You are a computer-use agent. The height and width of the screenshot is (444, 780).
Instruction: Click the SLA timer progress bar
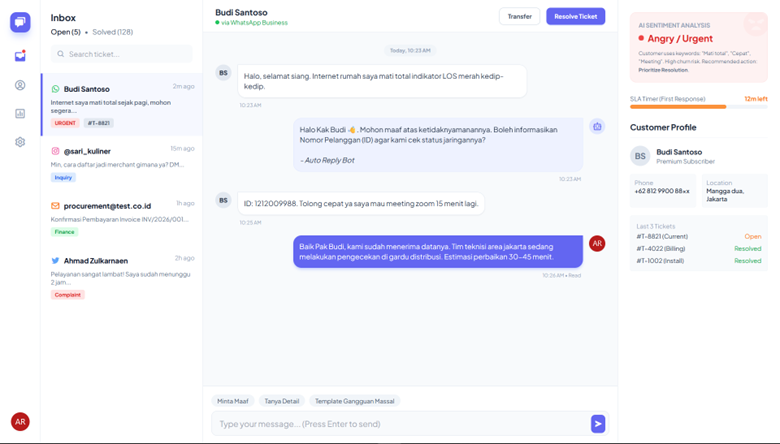(698, 107)
